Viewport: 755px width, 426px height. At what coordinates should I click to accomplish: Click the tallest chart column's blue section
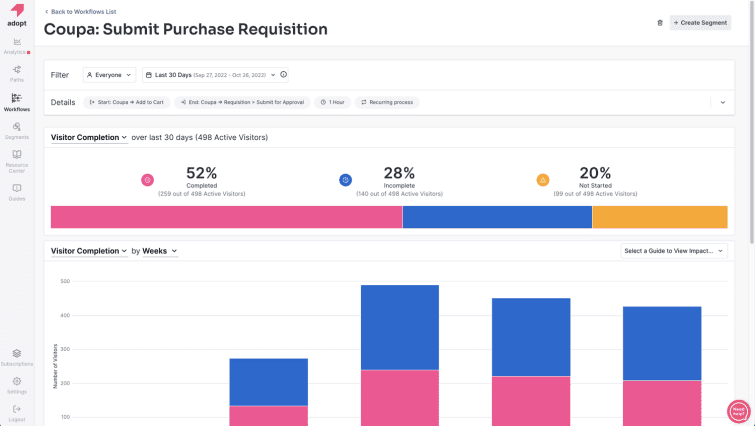click(400, 327)
